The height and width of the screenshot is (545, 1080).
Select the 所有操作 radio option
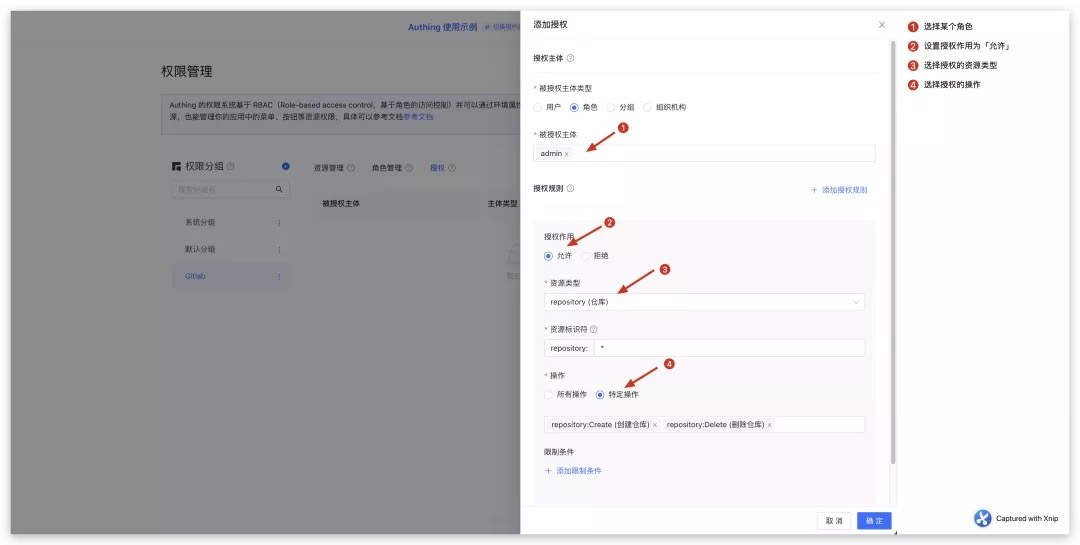(x=548, y=395)
